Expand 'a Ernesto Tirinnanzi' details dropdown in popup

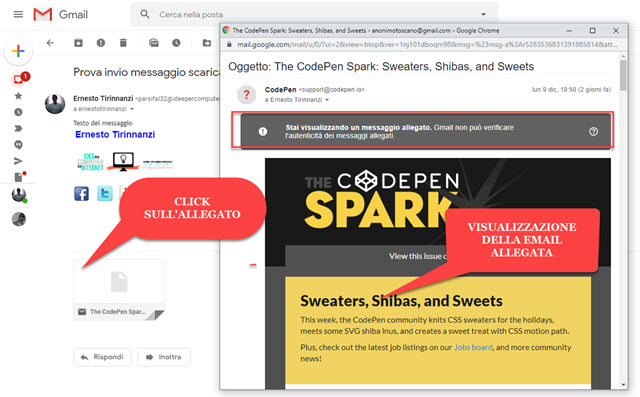327,100
